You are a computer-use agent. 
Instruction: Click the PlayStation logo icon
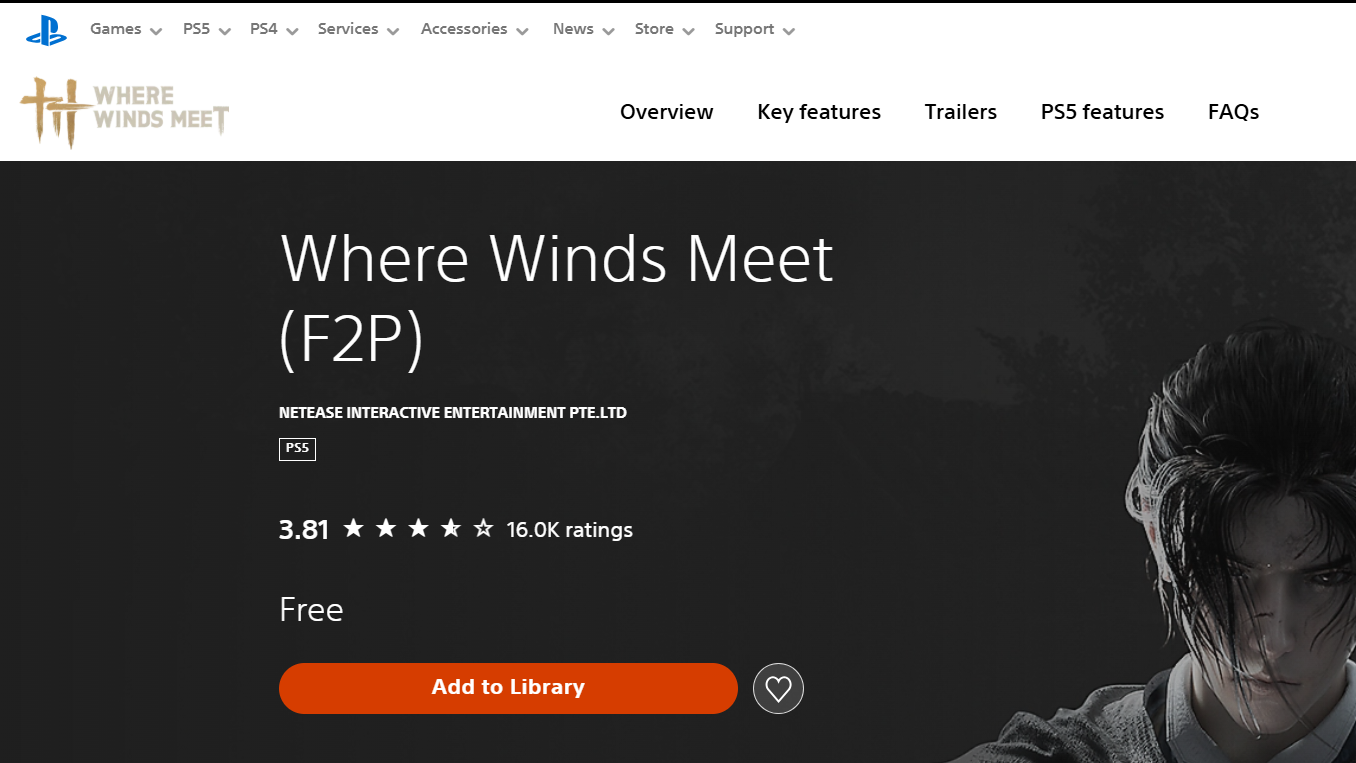click(x=46, y=31)
